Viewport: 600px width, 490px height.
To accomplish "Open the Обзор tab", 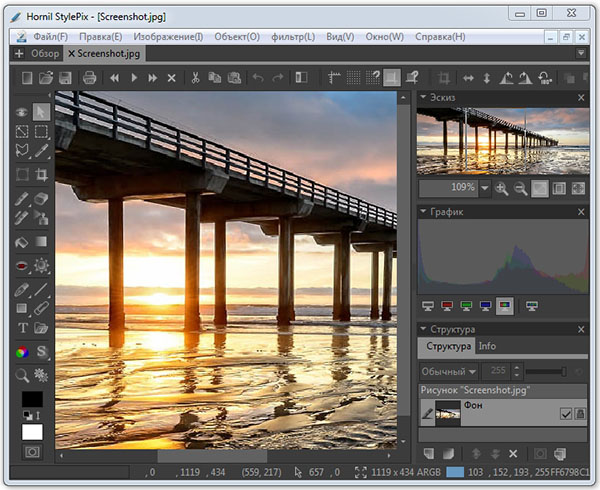I will pyautogui.click(x=45, y=53).
